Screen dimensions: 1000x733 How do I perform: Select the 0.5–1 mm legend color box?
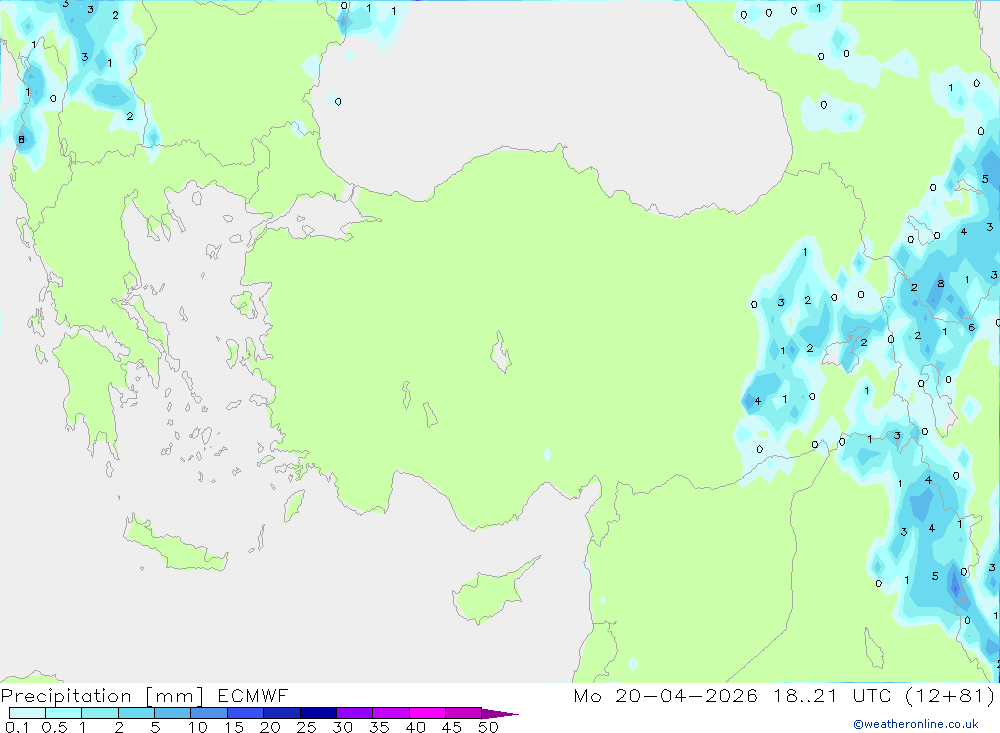[x=63, y=713]
